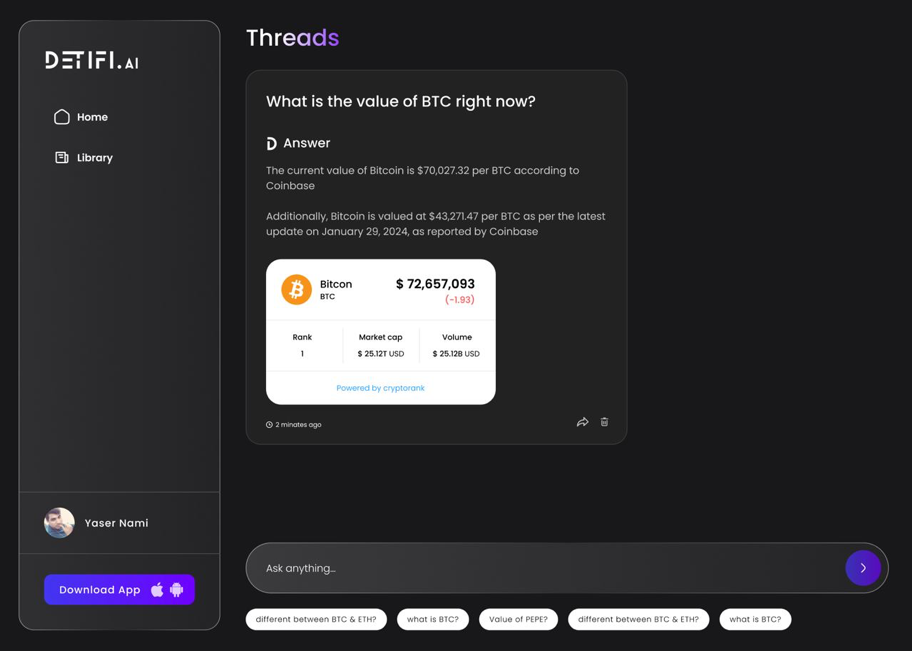Screen dimensions: 912x651
Task: Select the 'Value of PEPE?' suggestion chip
Action: pyautogui.click(x=518, y=619)
